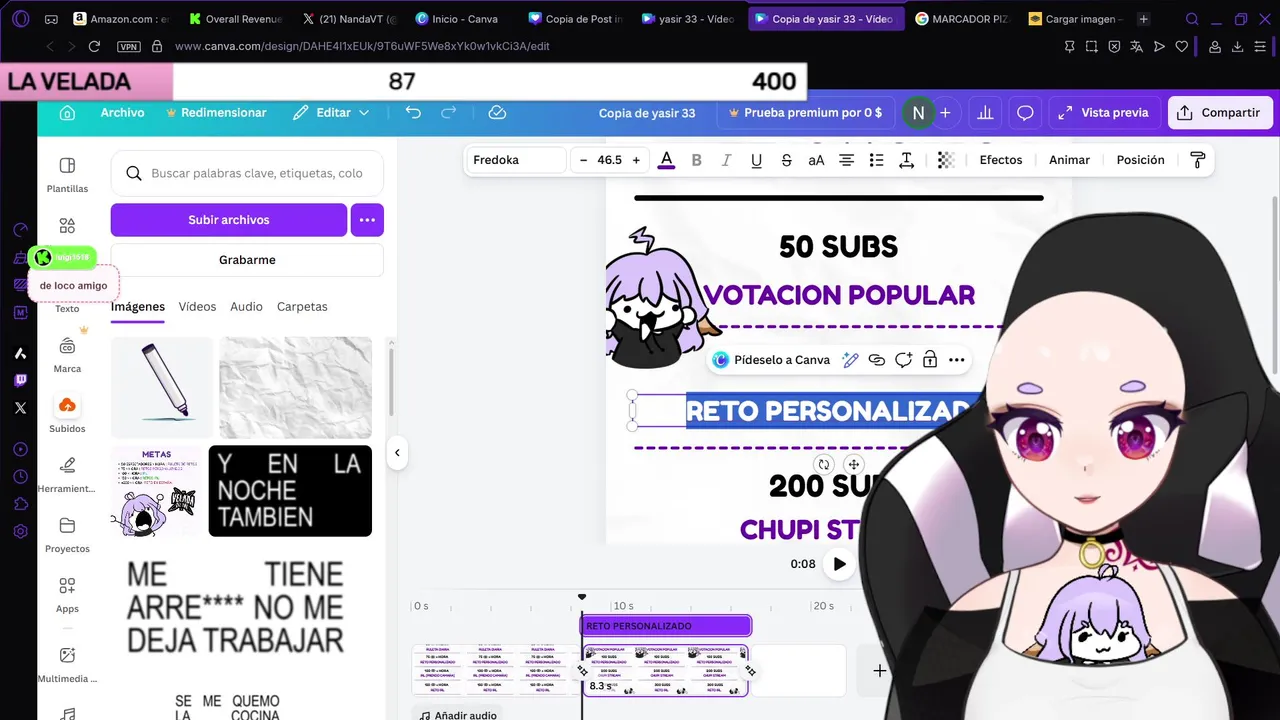Copy style with paint roller icon

coord(1197,160)
